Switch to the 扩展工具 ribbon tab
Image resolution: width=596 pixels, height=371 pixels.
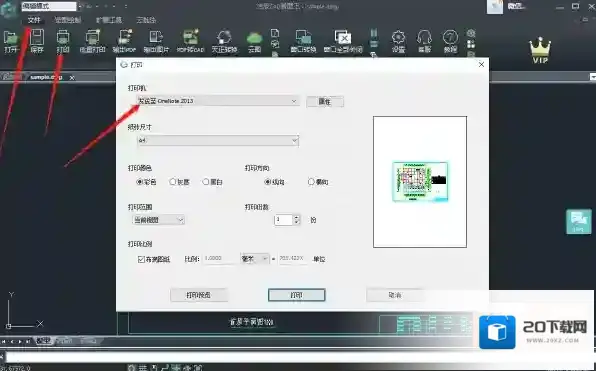[x=109, y=20]
